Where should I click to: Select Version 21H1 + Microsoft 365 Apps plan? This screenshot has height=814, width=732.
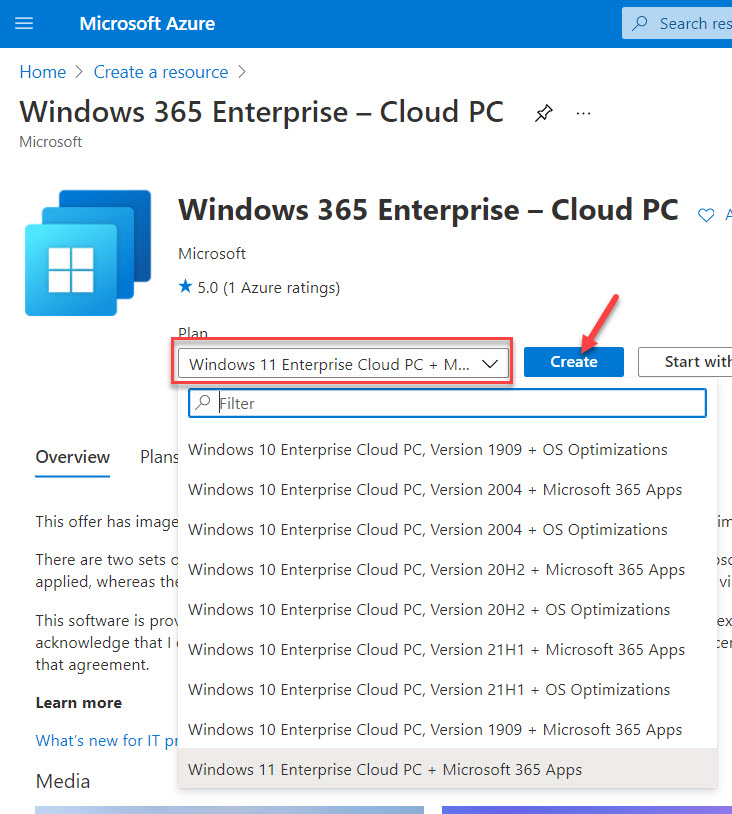tap(447, 649)
